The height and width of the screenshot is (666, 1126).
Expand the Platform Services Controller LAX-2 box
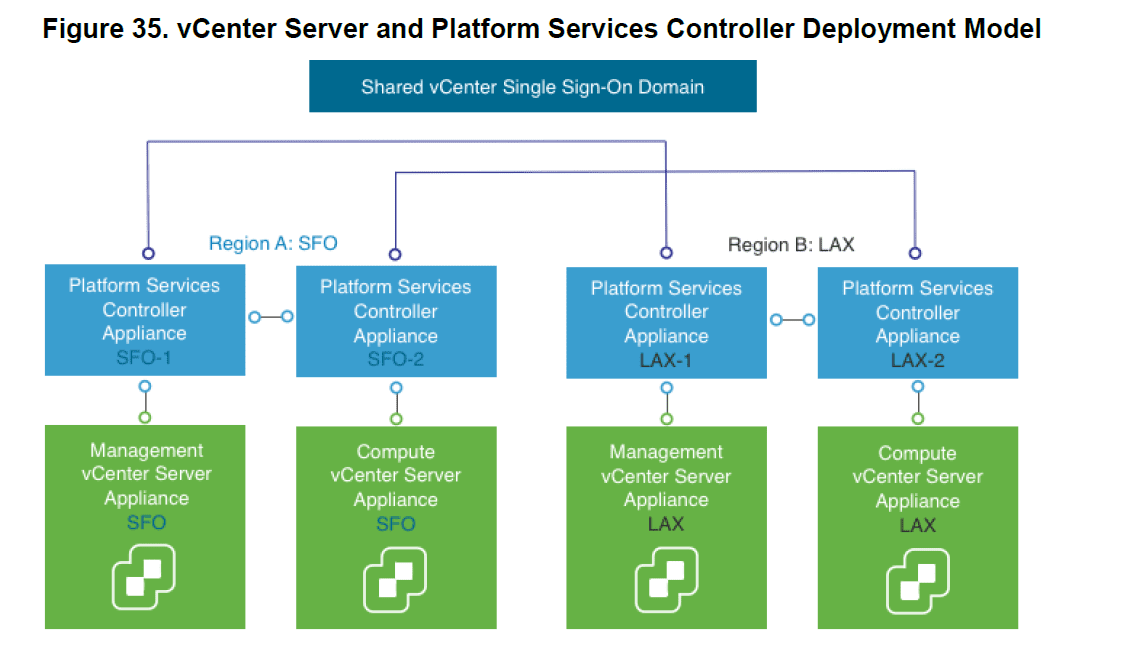coord(917,322)
